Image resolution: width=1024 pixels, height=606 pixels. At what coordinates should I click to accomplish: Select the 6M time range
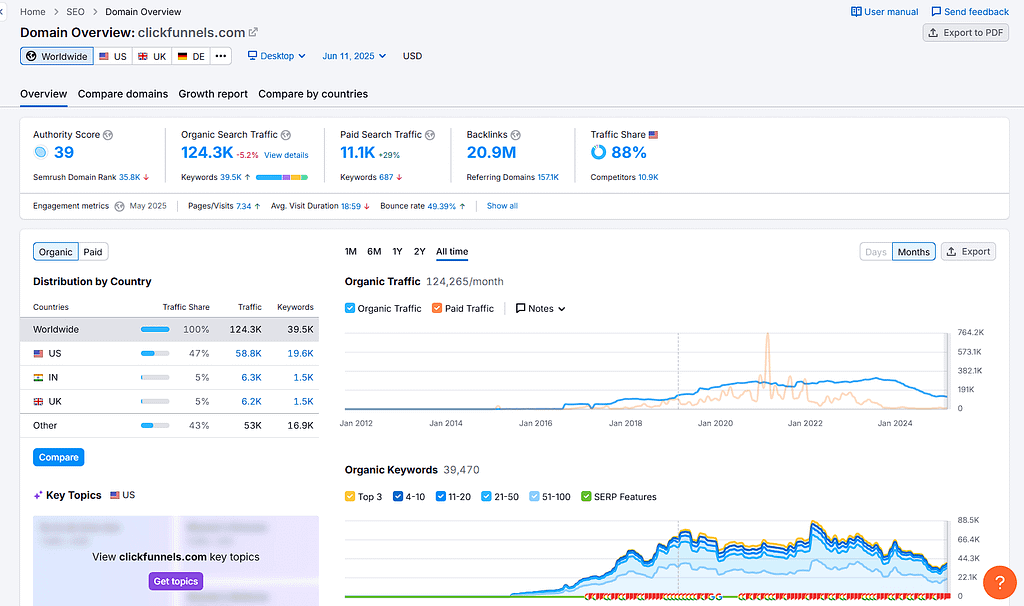click(x=374, y=251)
